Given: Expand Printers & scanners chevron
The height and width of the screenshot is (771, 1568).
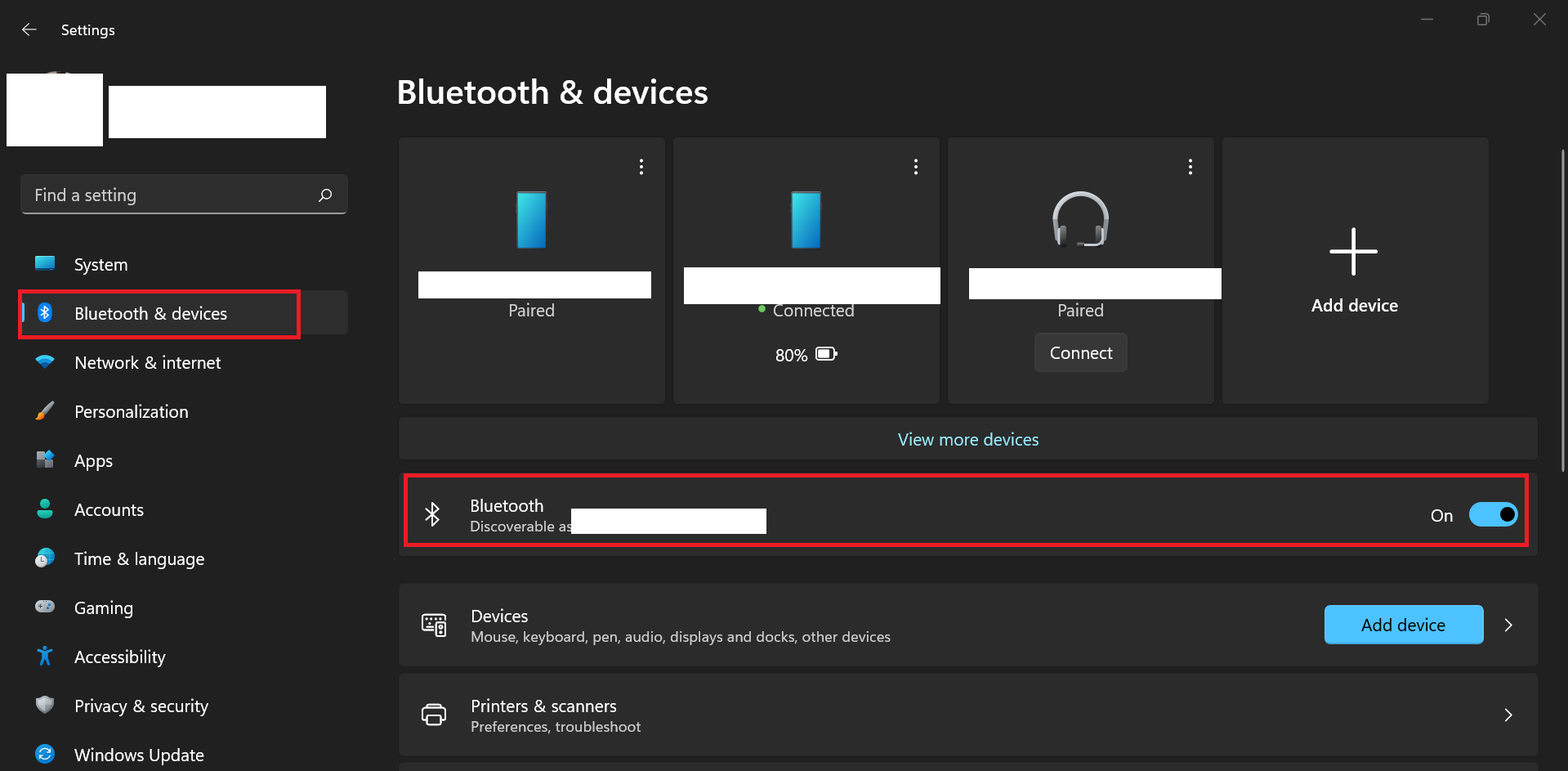Looking at the screenshot, I should click(x=1508, y=715).
